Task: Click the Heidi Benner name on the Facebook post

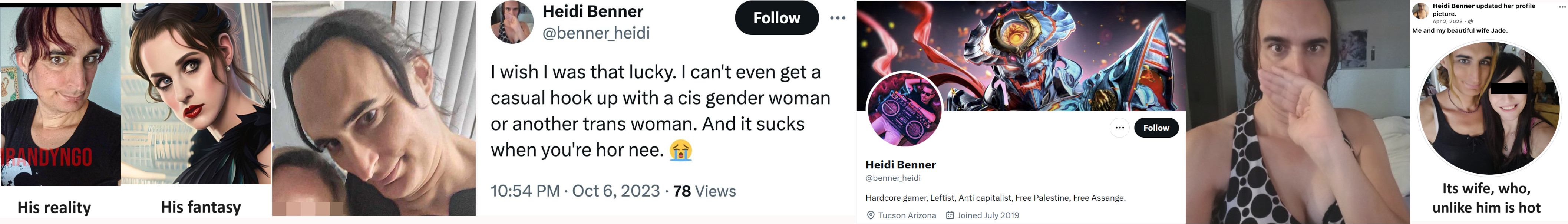Action: point(1453,6)
